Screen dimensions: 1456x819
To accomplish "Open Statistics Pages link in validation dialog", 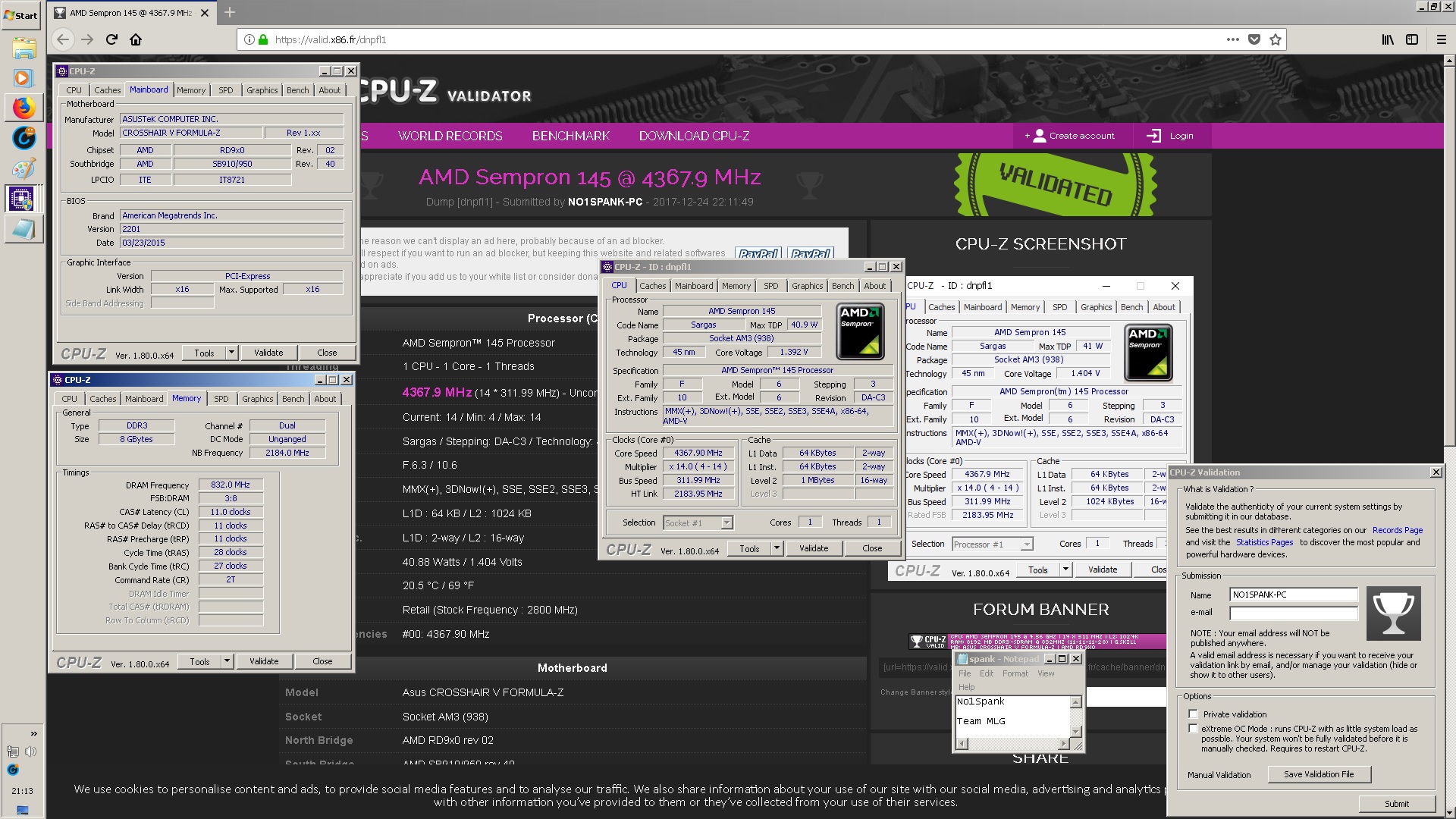I will pyautogui.click(x=1264, y=543).
